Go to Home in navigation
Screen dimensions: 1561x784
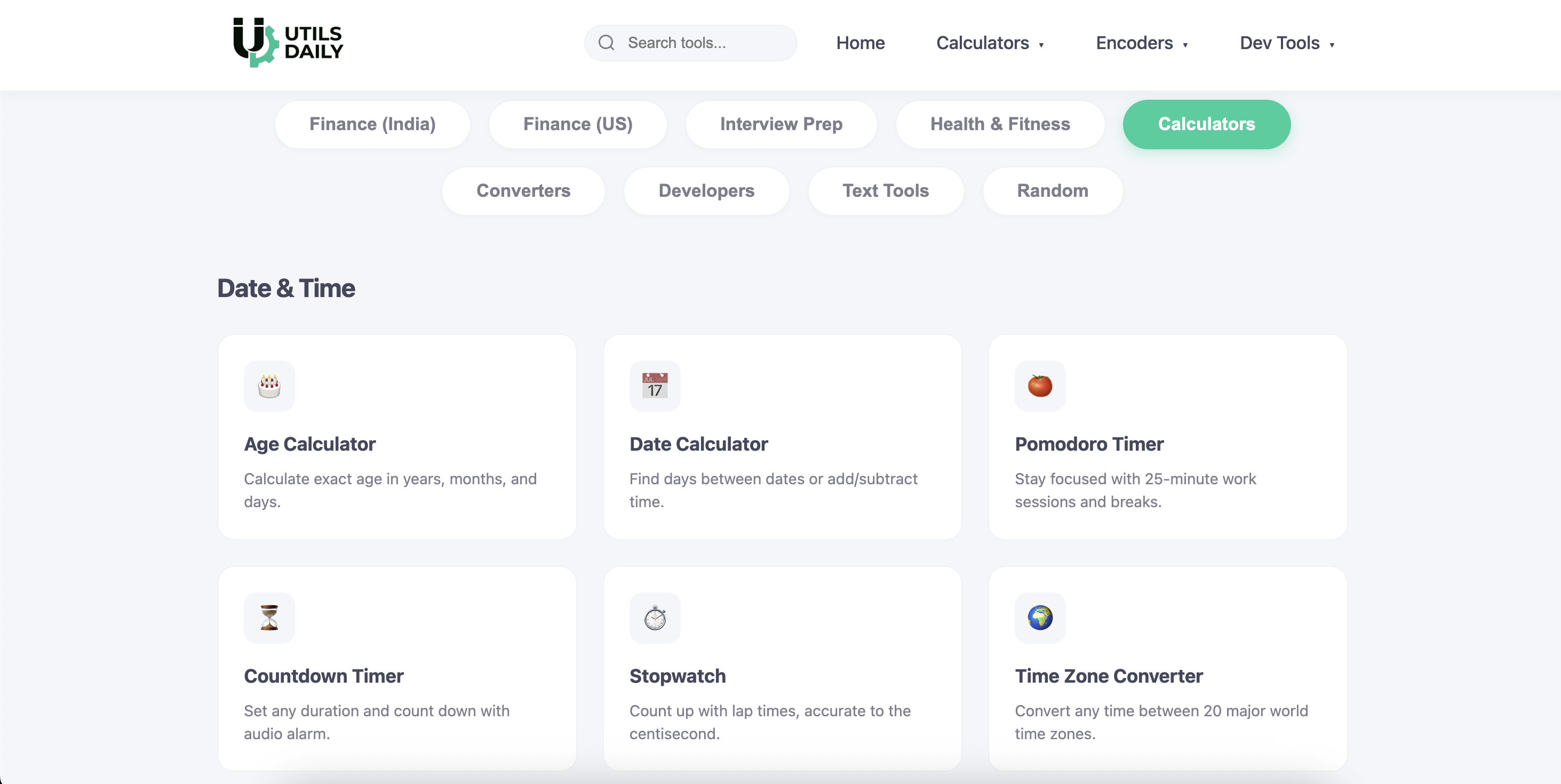(860, 43)
